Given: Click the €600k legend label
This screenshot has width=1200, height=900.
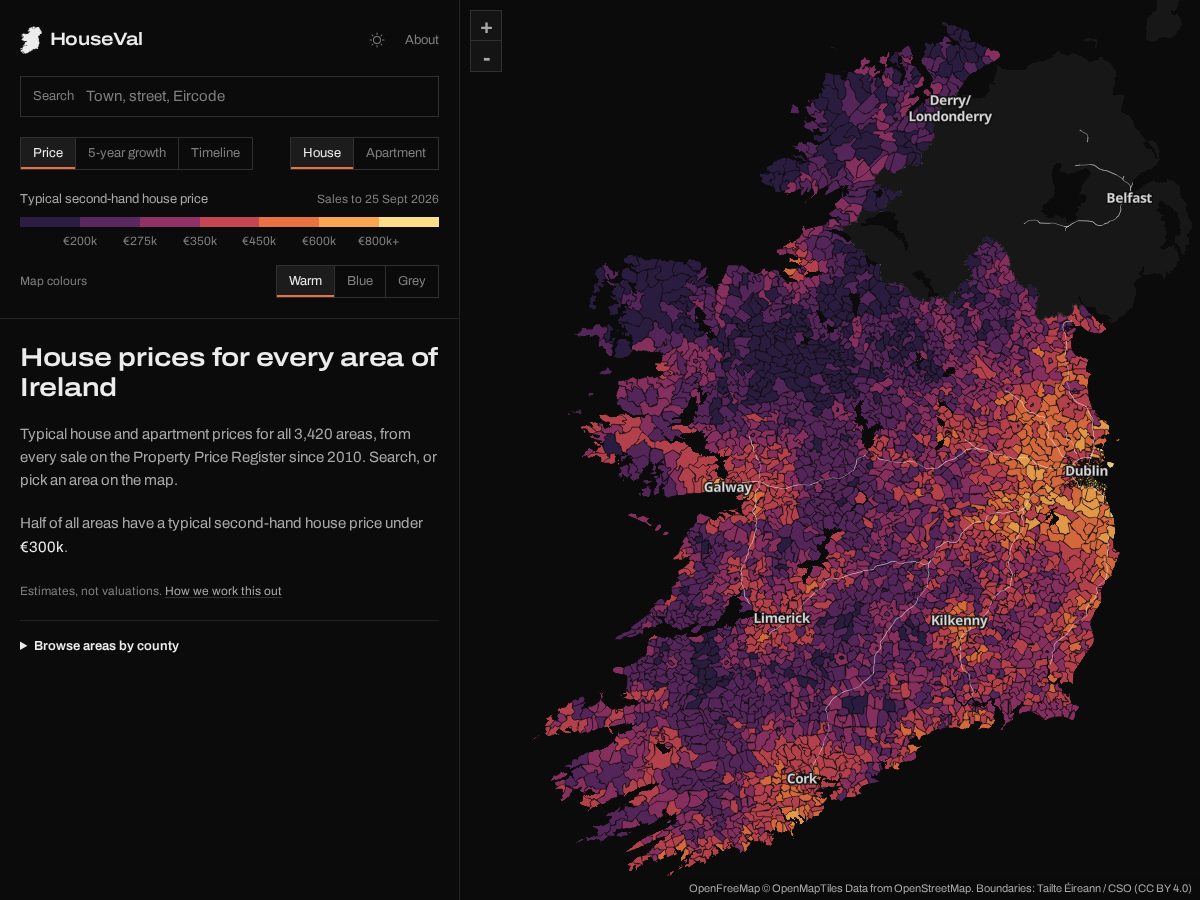Looking at the screenshot, I should point(319,241).
